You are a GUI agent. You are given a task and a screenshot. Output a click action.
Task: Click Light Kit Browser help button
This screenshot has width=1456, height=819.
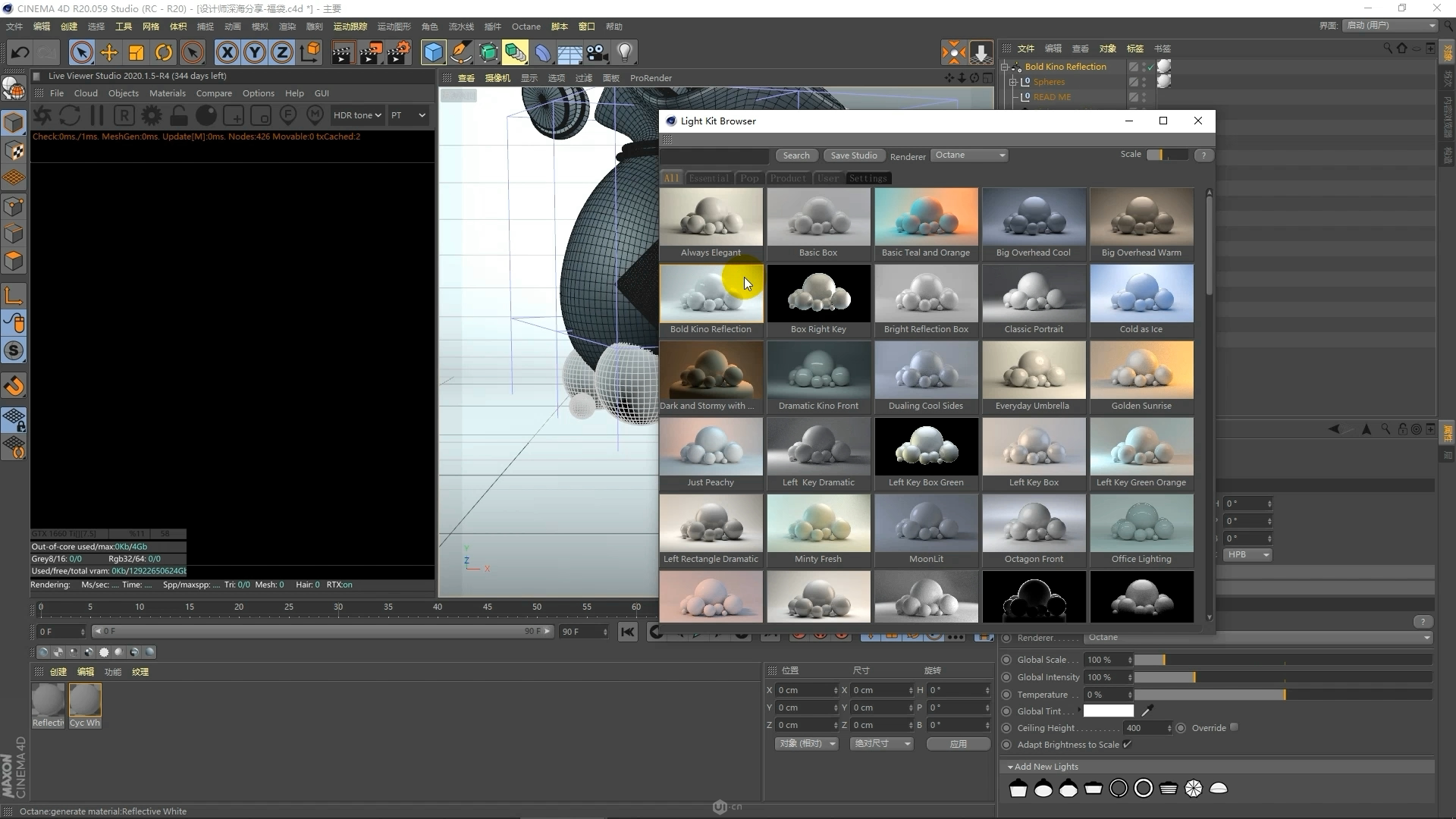(x=1203, y=155)
